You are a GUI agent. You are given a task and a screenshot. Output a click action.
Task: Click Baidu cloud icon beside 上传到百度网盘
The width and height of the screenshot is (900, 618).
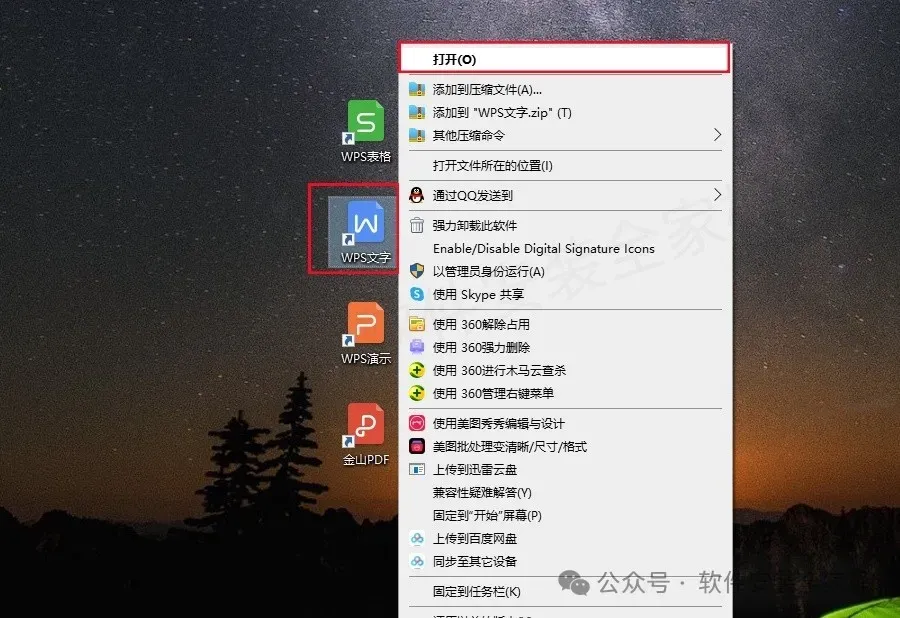[x=417, y=538]
